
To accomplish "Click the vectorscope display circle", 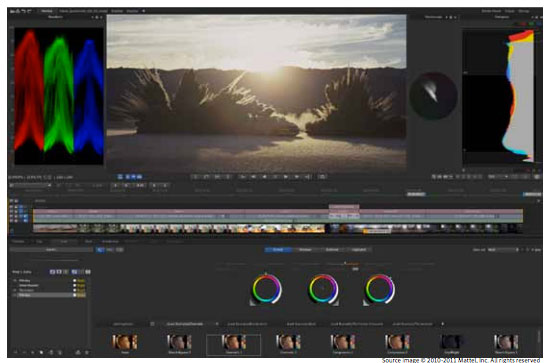I will [x=433, y=96].
